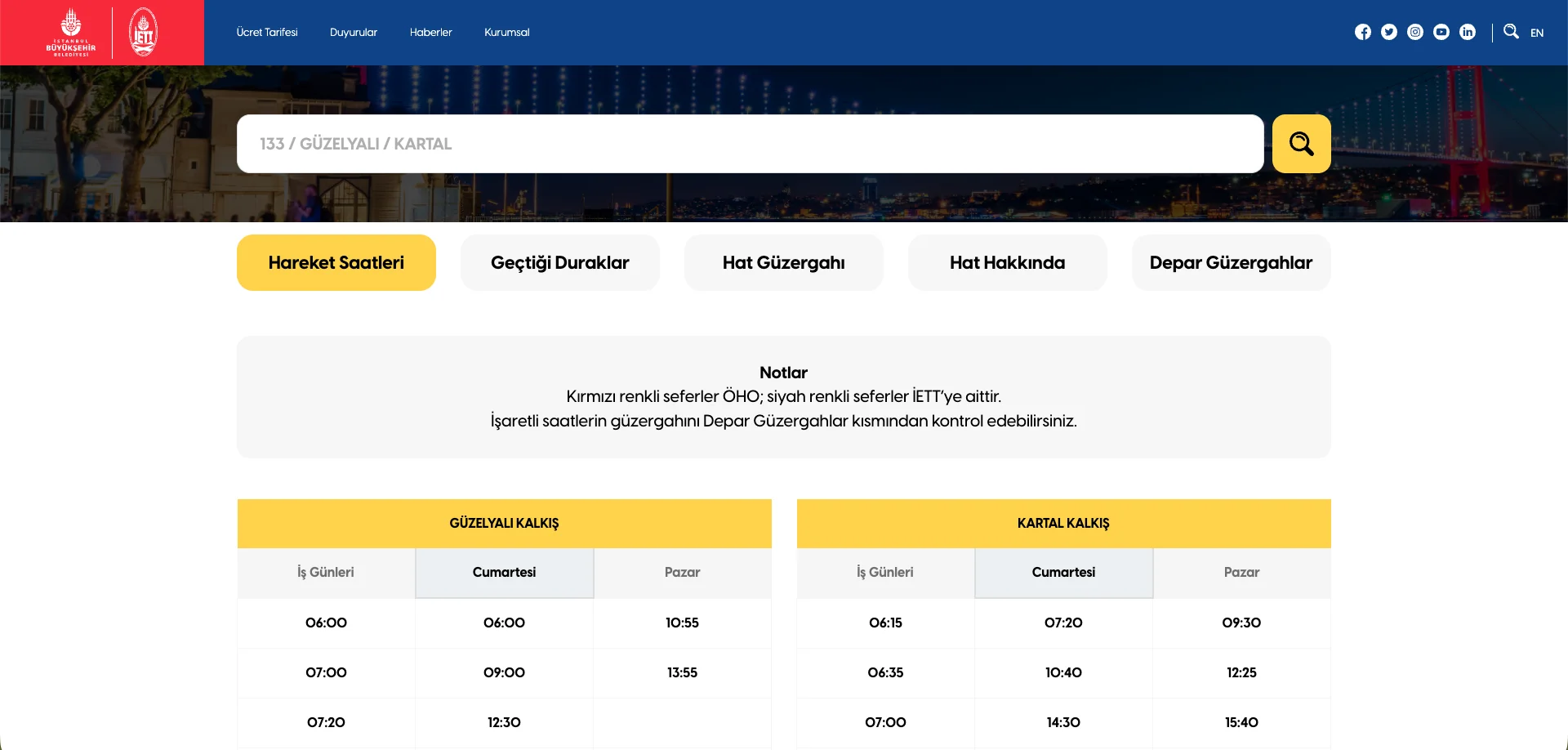Viewport: 1568px width, 750px height.
Task: Open the Ücret Tarifesi menu
Action: pyautogui.click(x=267, y=33)
